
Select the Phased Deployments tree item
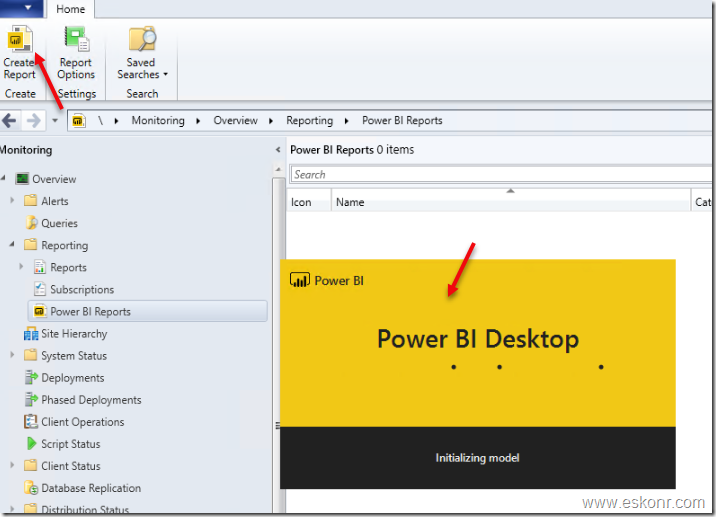(x=91, y=400)
